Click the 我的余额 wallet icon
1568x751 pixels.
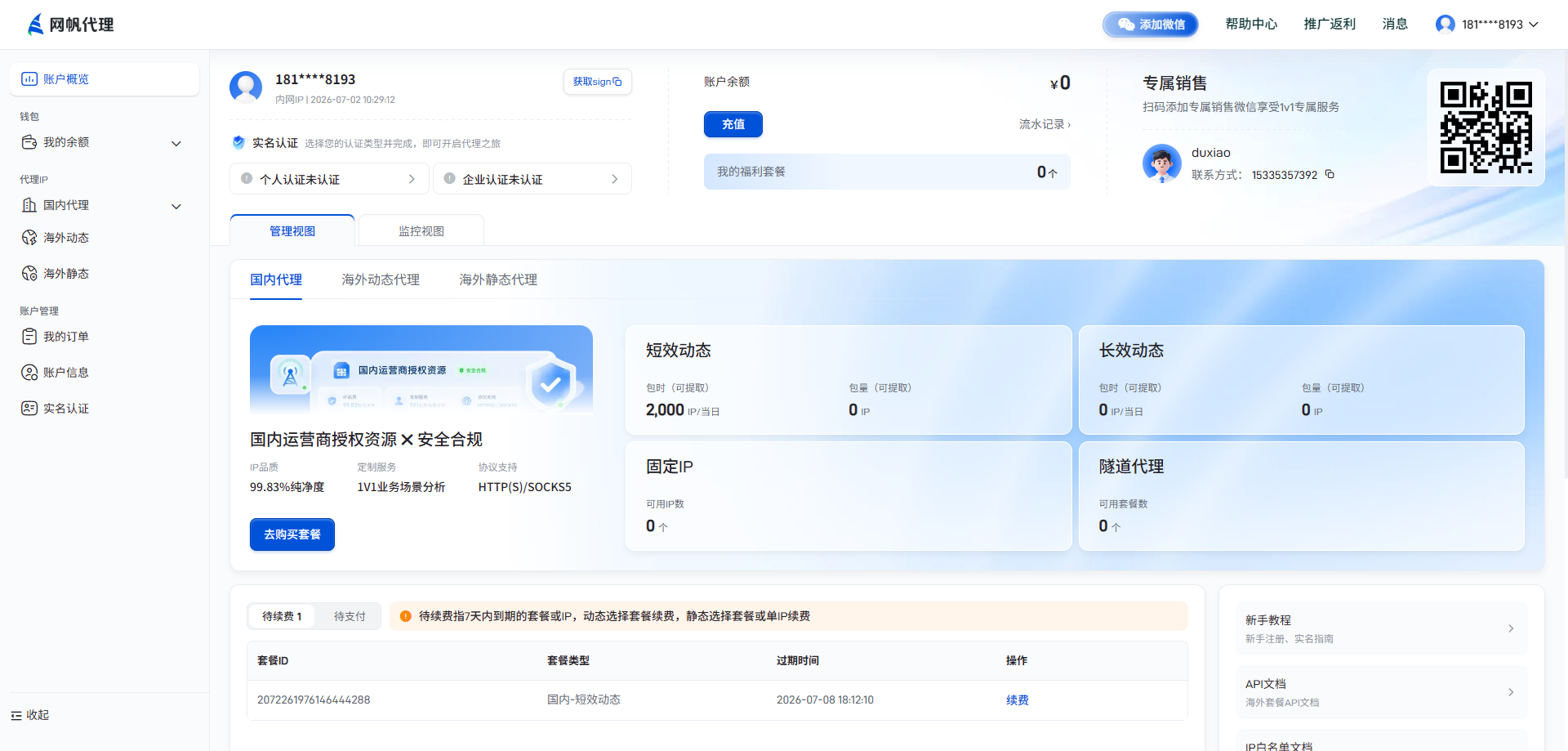pos(29,142)
